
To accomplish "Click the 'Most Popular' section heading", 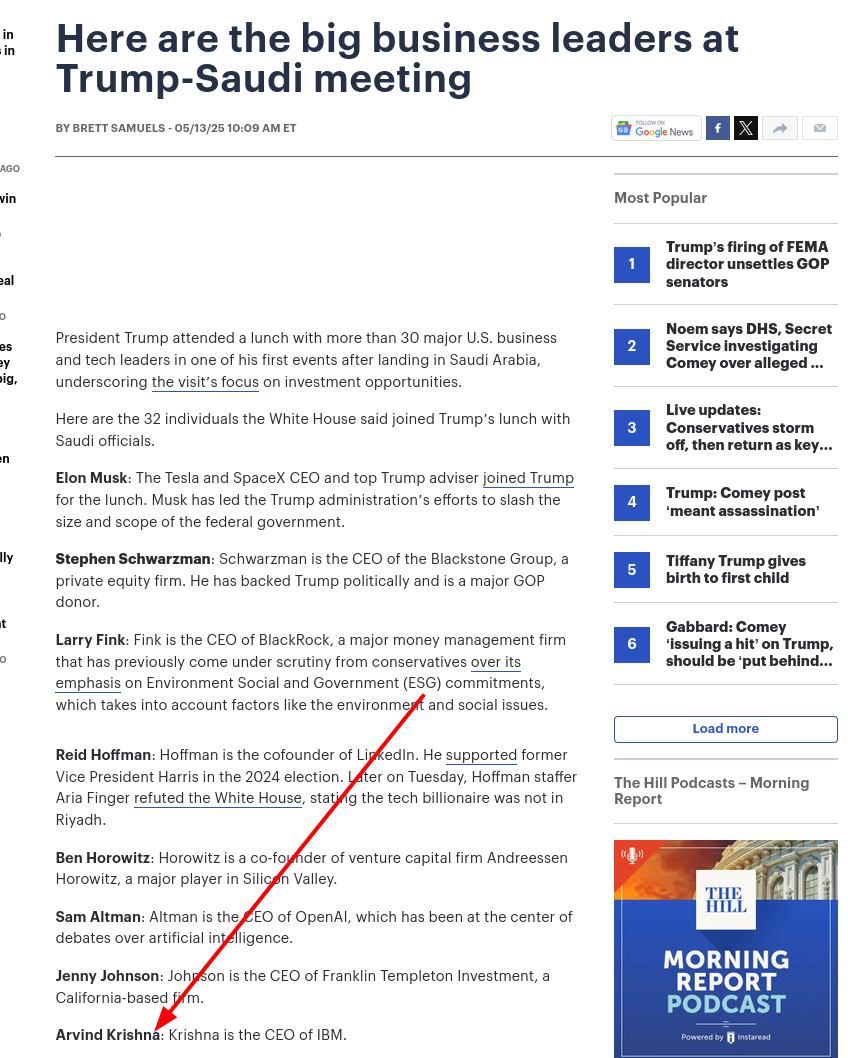I will coord(660,198).
